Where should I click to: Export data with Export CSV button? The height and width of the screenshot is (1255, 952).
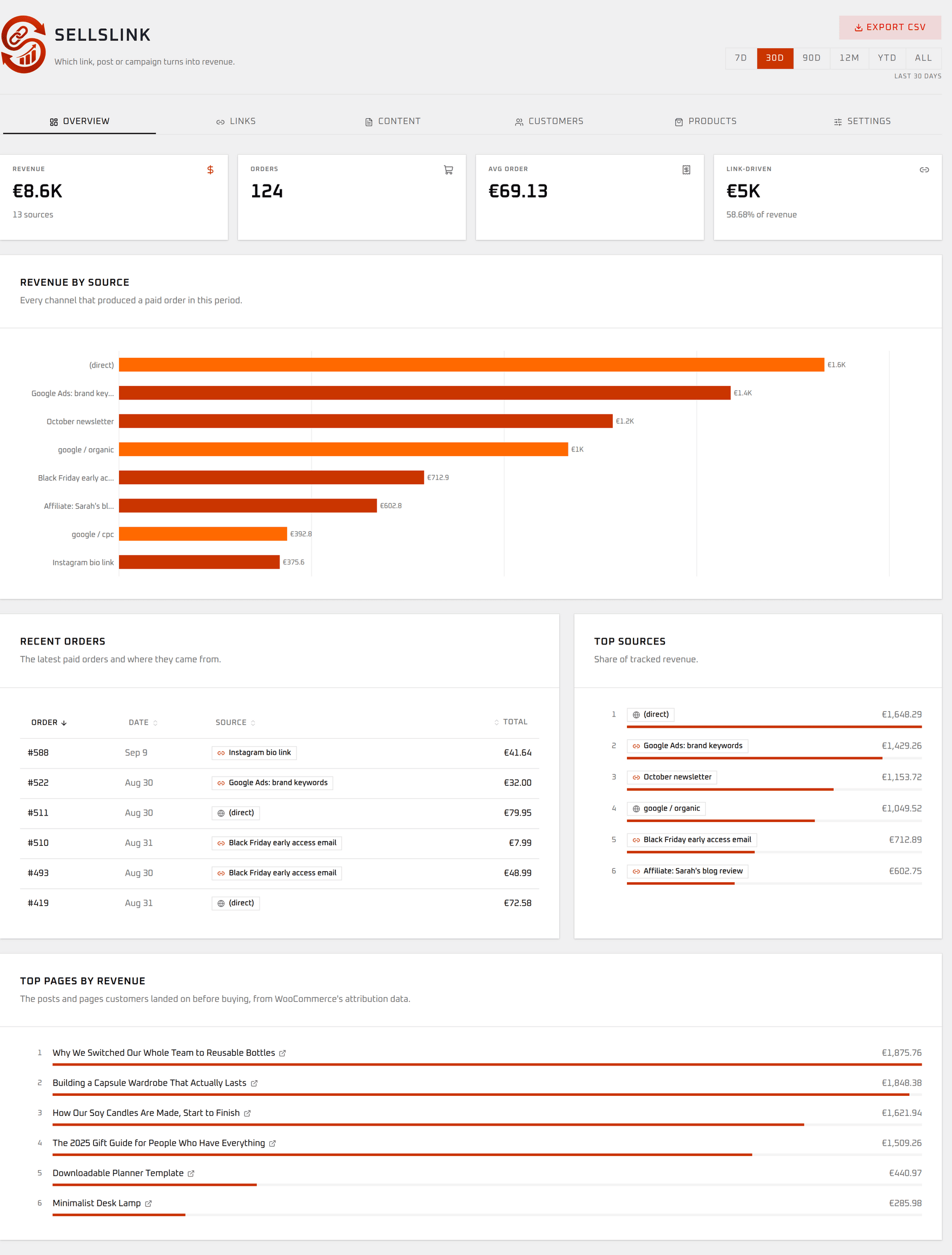(x=890, y=27)
